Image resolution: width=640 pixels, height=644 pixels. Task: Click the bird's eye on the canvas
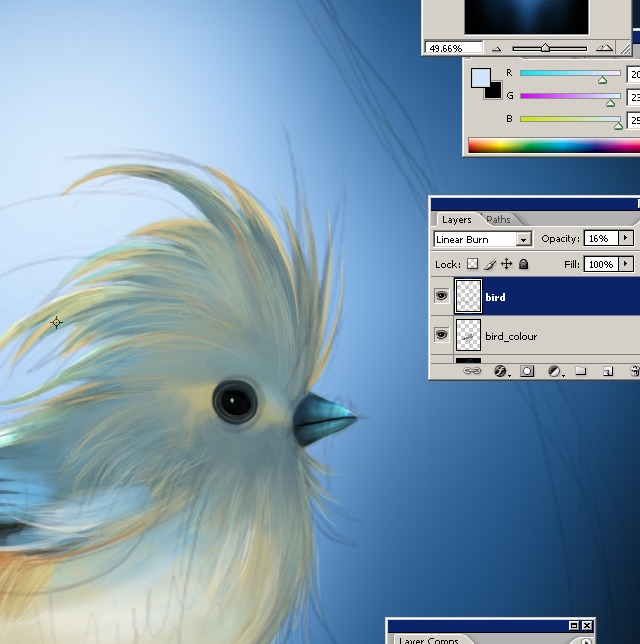point(235,402)
